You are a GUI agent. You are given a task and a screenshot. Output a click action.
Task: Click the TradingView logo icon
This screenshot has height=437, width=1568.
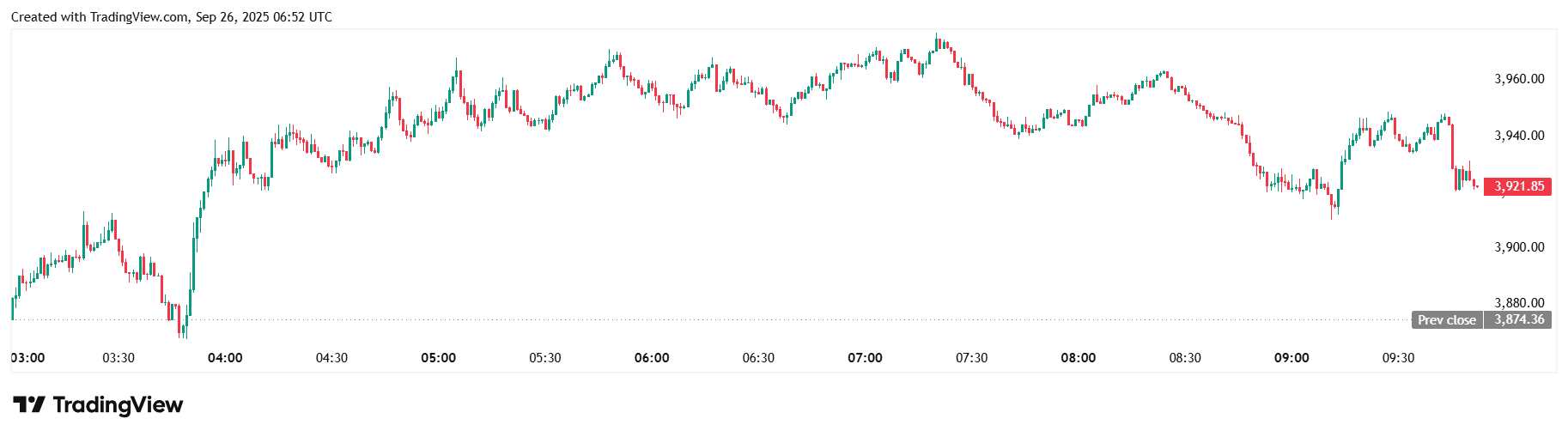pos(28,404)
